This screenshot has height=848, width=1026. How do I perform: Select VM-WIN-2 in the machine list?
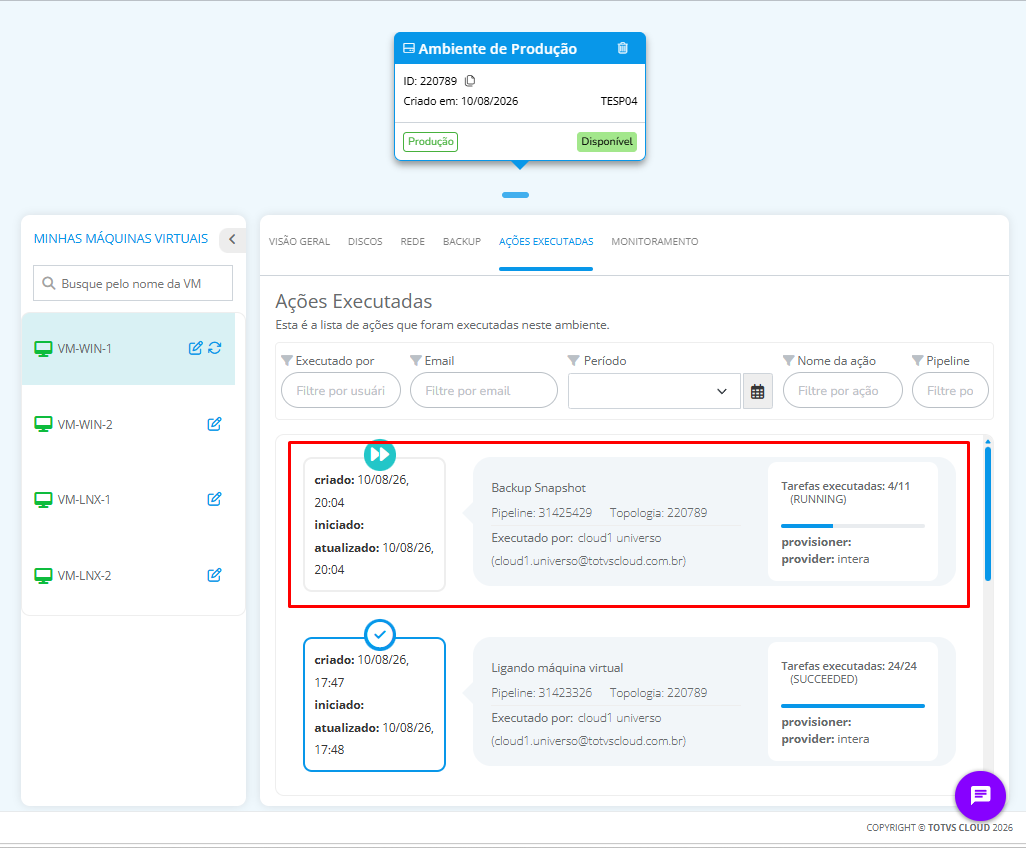coord(128,425)
